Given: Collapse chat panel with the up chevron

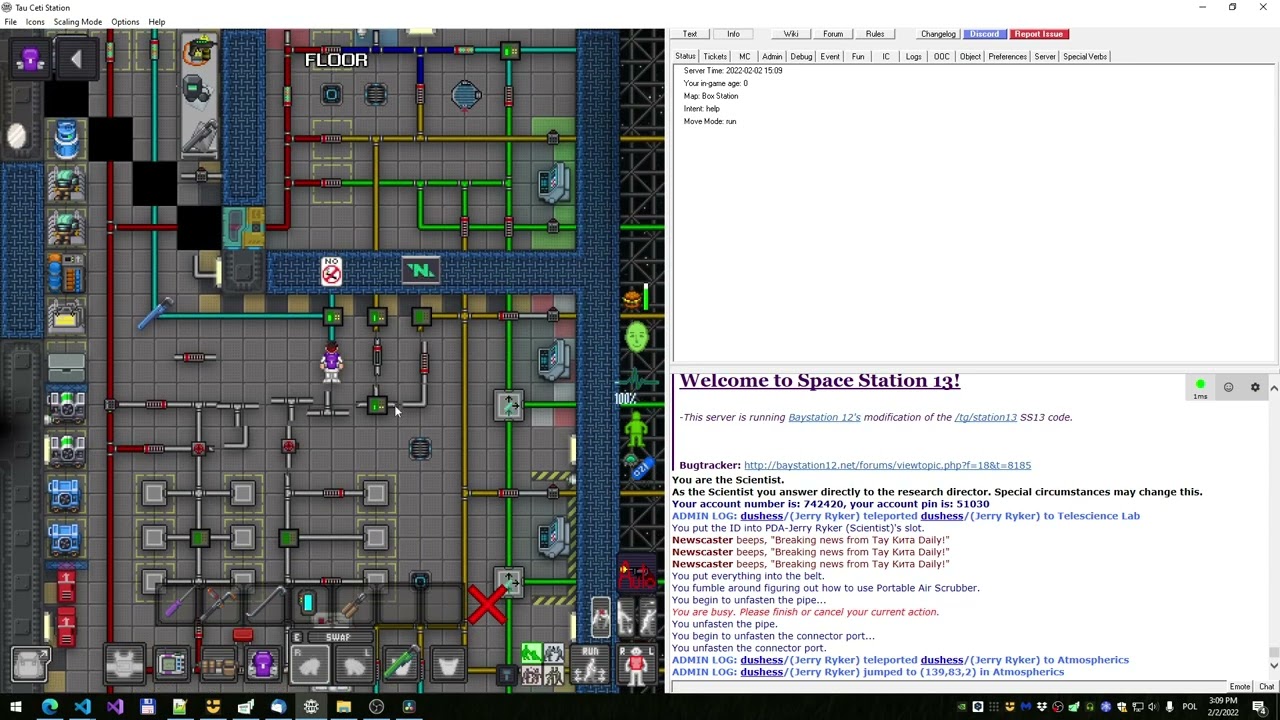Looking at the screenshot, I should pyautogui.click(x=1274, y=387).
